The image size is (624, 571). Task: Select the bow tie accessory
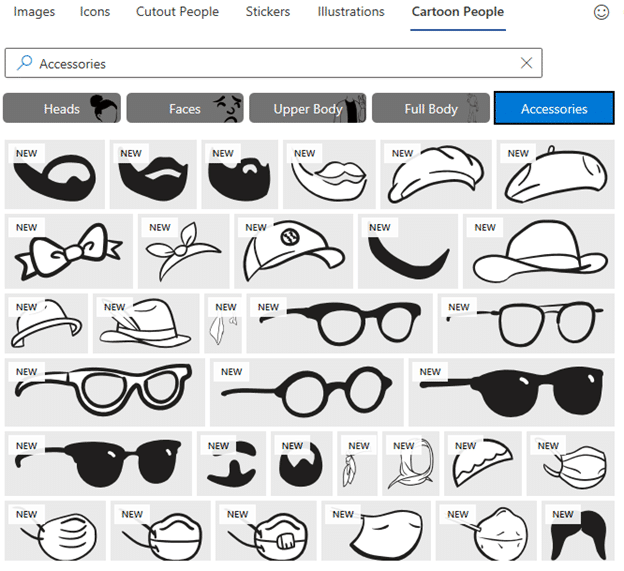point(68,251)
